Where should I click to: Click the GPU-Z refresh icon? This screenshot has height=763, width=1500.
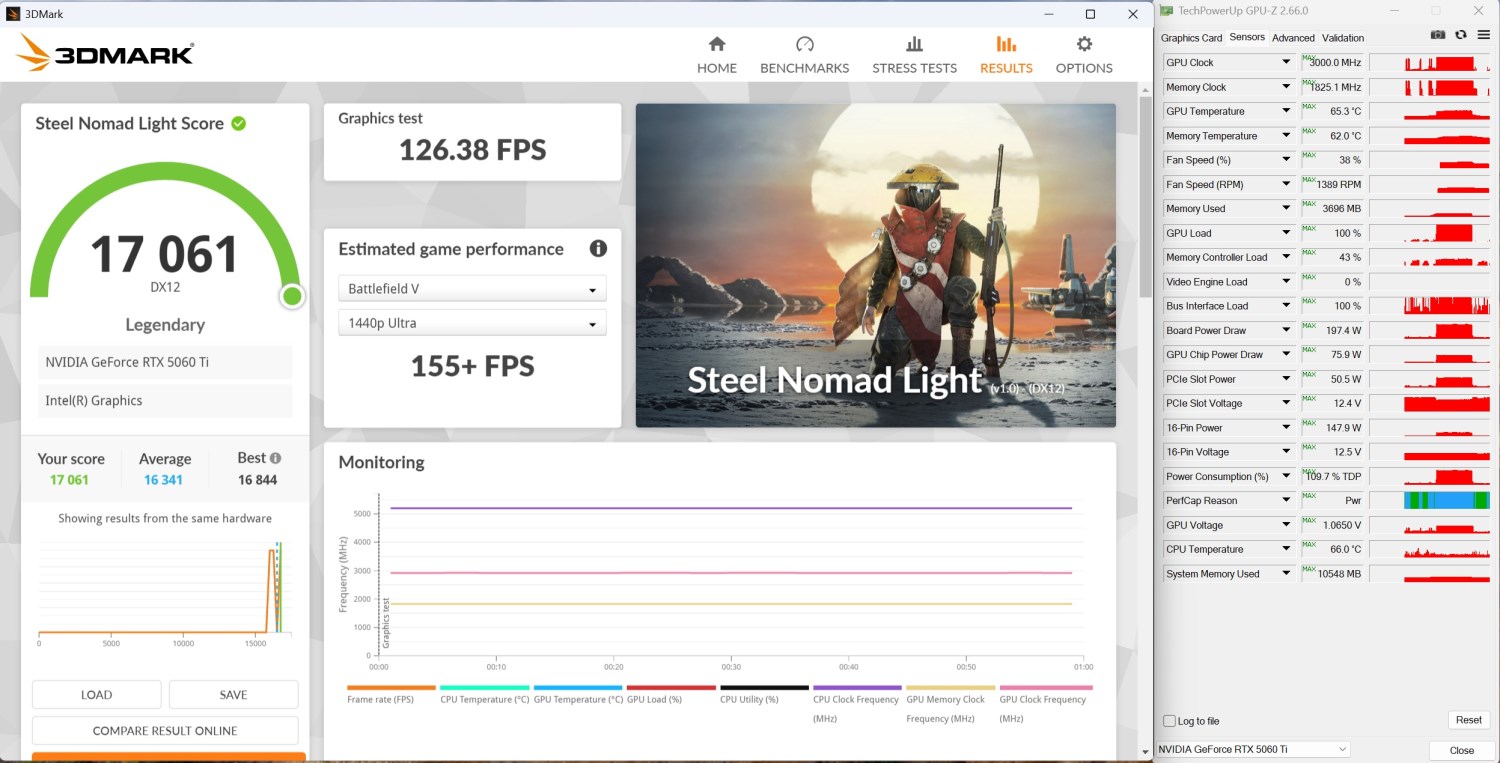point(1460,35)
